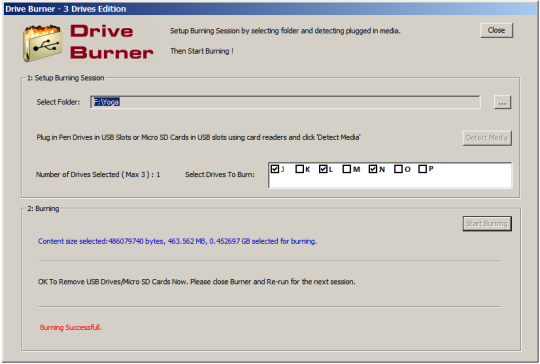The height and width of the screenshot is (364, 540).
Task: Uncheck the J drive checkbox
Action: tap(274, 169)
